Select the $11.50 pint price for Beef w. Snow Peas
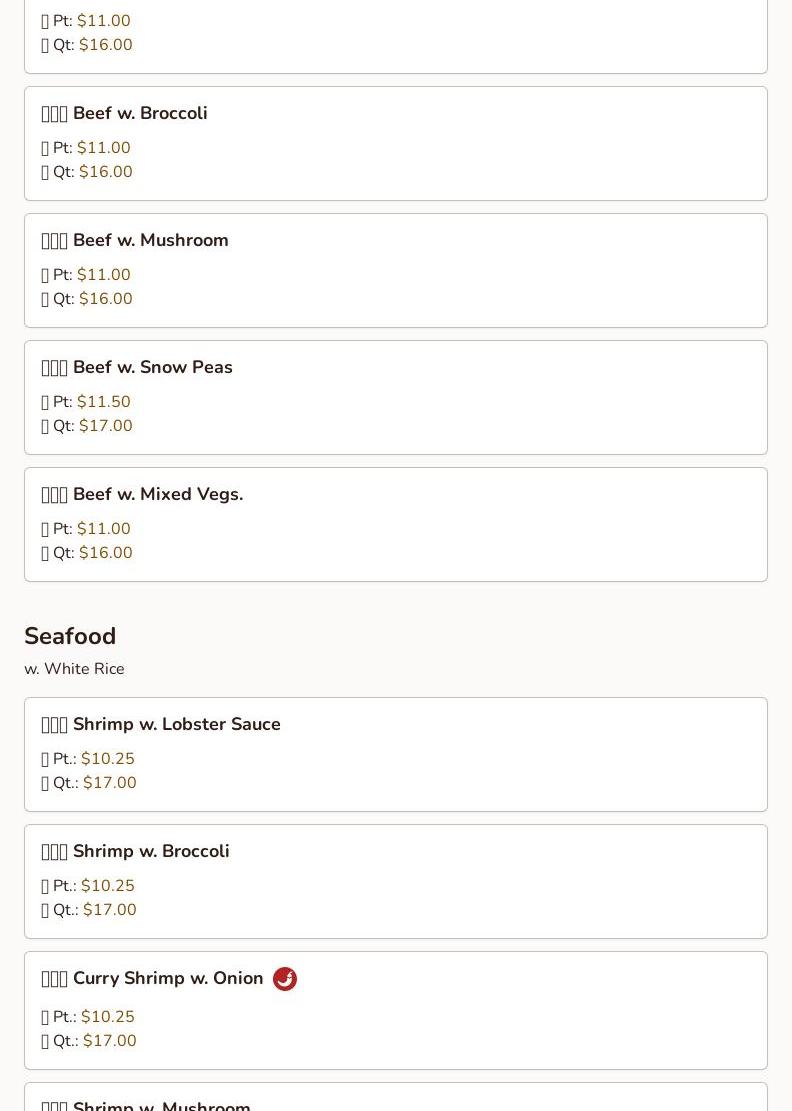Image resolution: width=792 pixels, height=1111 pixels. (x=104, y=402)
